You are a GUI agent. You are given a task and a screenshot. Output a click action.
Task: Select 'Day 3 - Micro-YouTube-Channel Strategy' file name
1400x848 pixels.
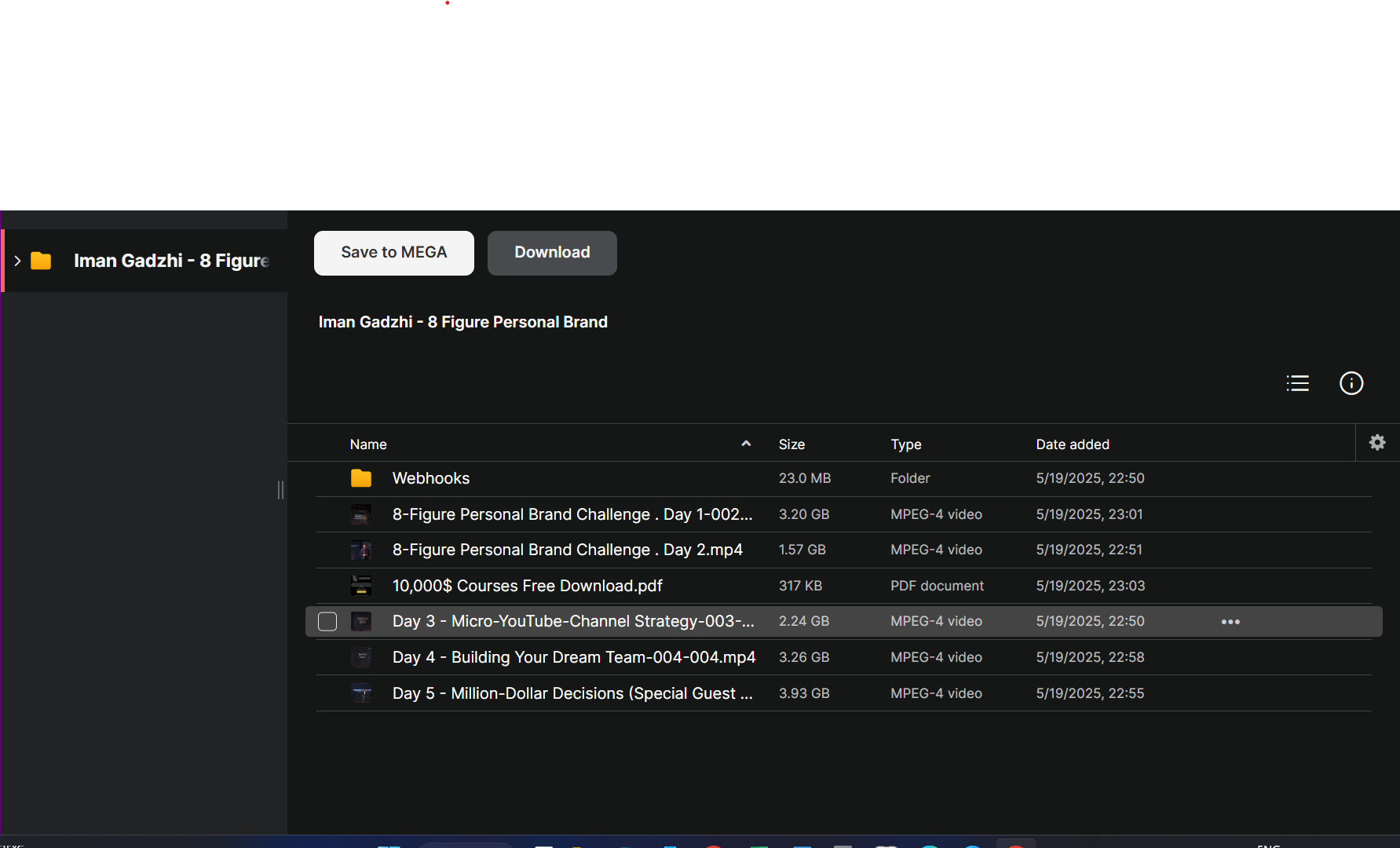(x=573, y=621)
